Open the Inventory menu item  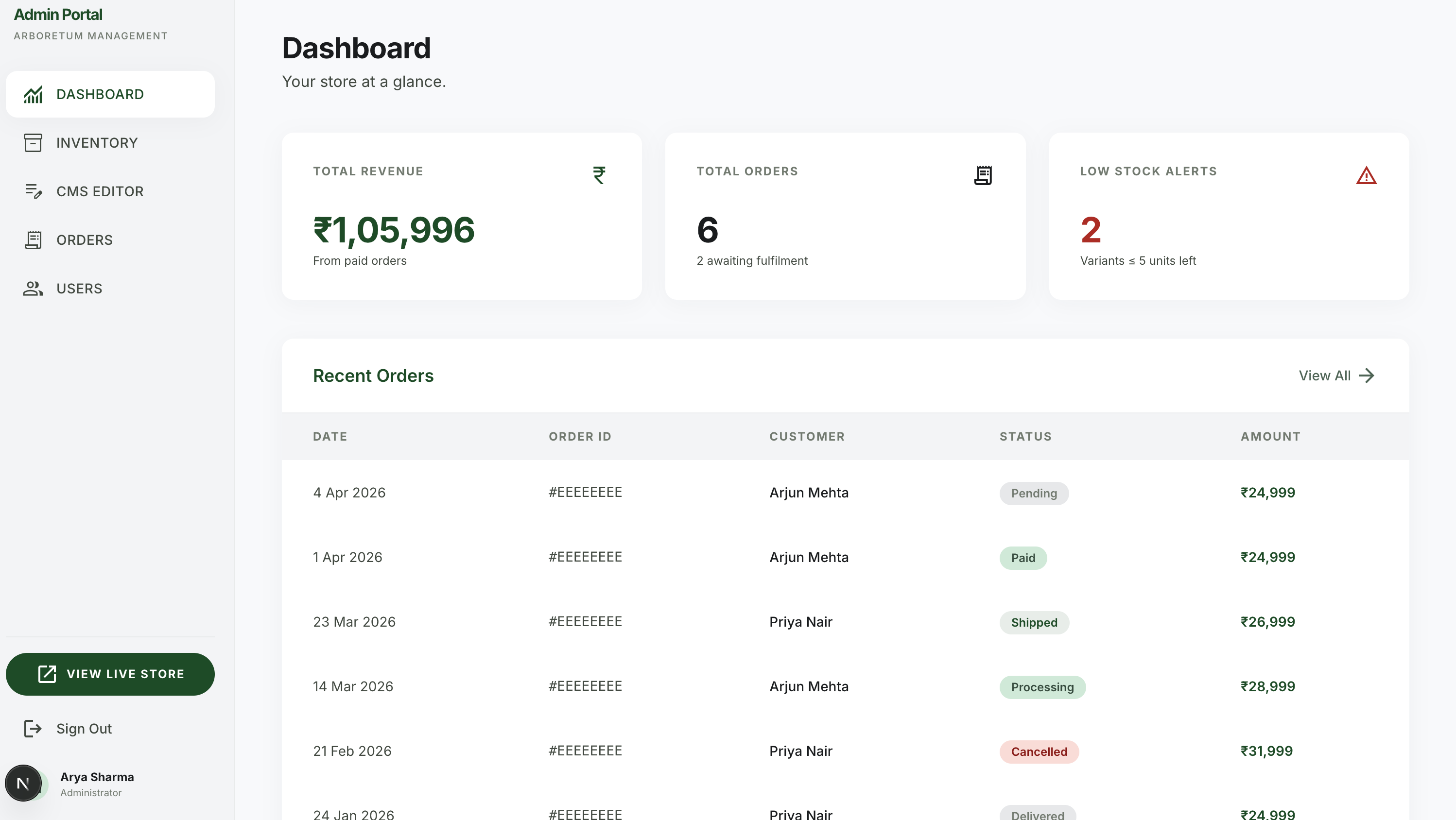point(110,143)
